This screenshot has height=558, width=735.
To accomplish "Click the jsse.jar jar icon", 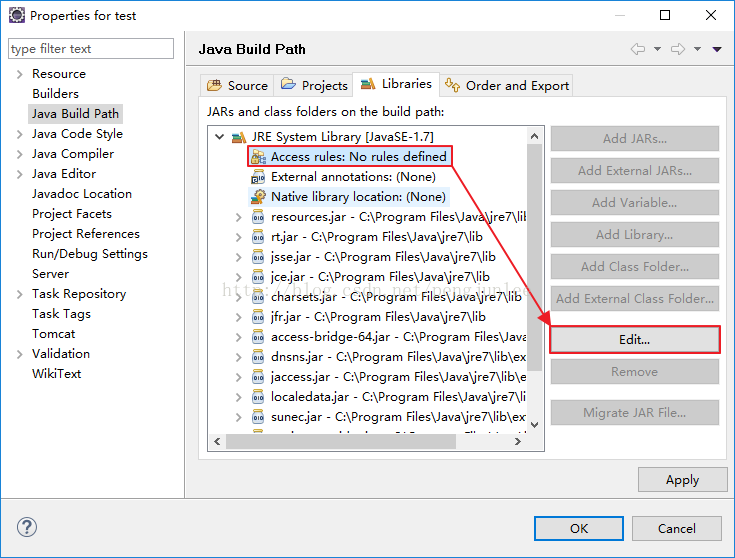I will coord(258,257).
